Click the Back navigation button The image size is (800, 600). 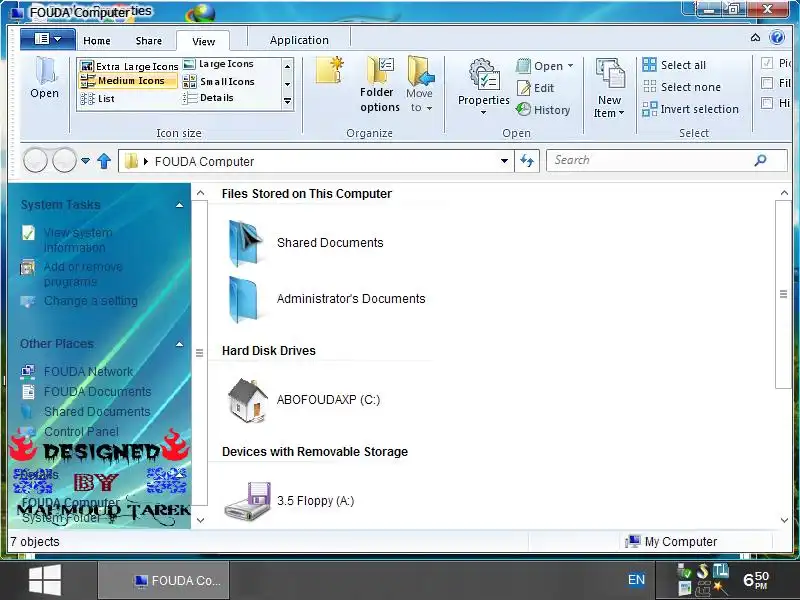coord(35,161)
